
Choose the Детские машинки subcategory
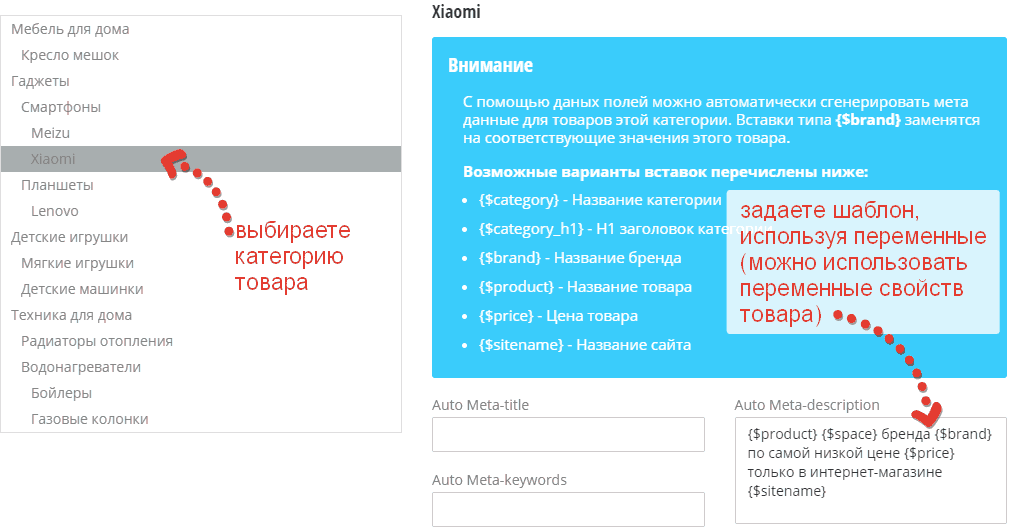[x=82, y=289]
